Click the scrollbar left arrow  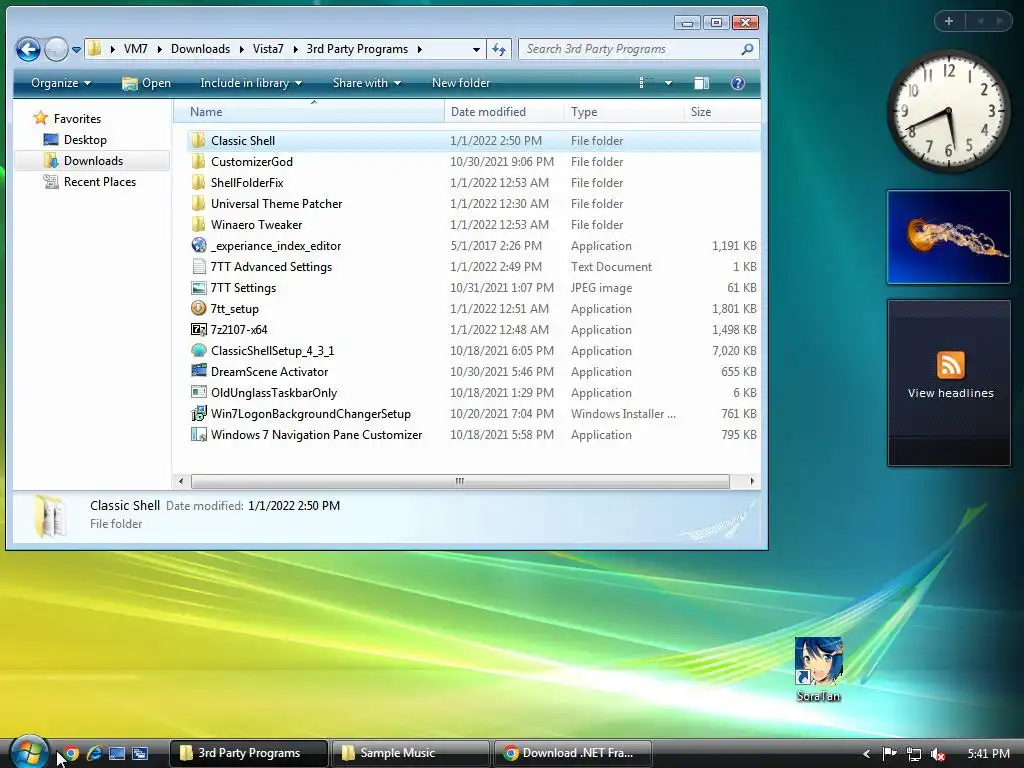point(181,481)
